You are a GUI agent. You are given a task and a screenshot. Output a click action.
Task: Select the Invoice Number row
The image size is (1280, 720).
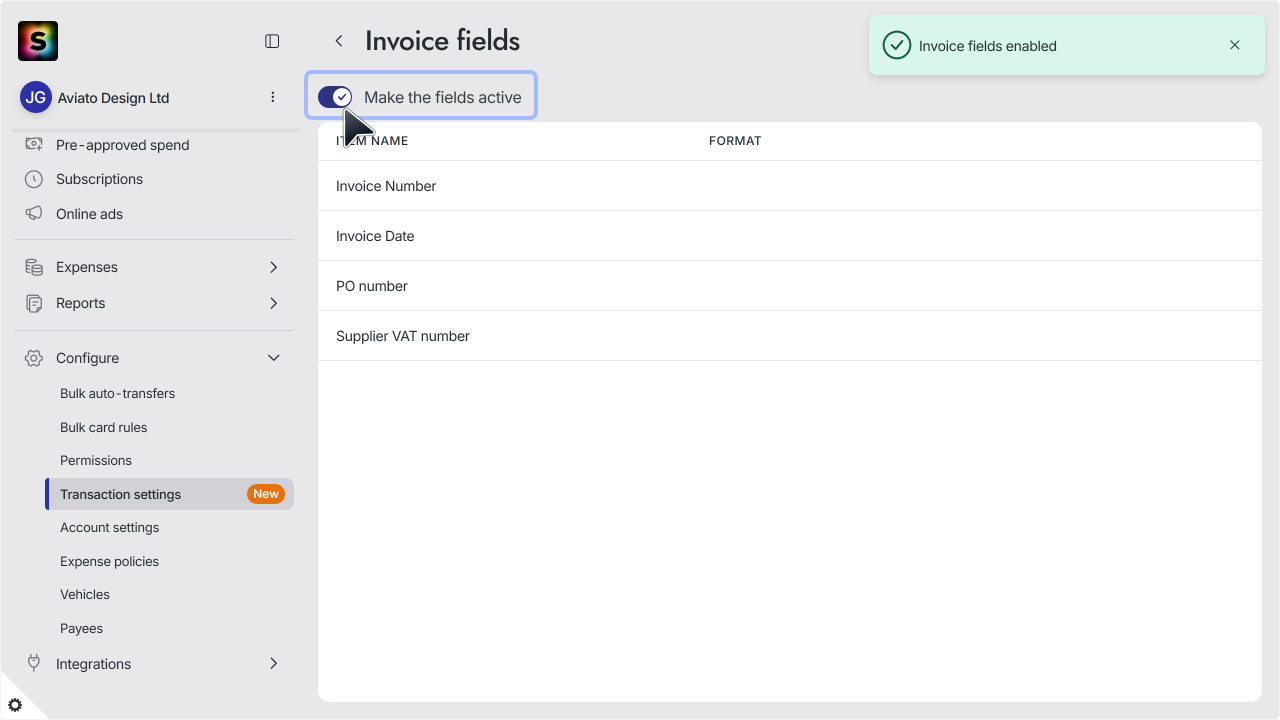click(x=790, y=186)
